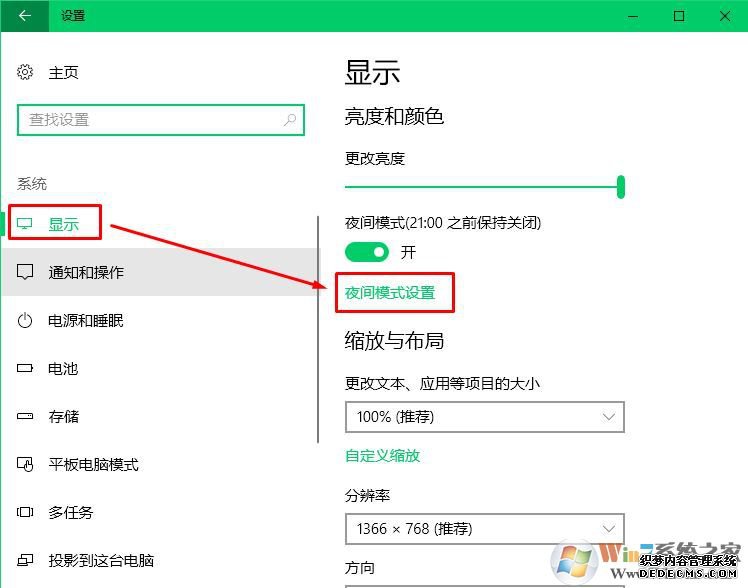This screenshot has width=748, height=588.
Task: Click the speech bubble icon for 通知和操作
Action: point(25,272)
